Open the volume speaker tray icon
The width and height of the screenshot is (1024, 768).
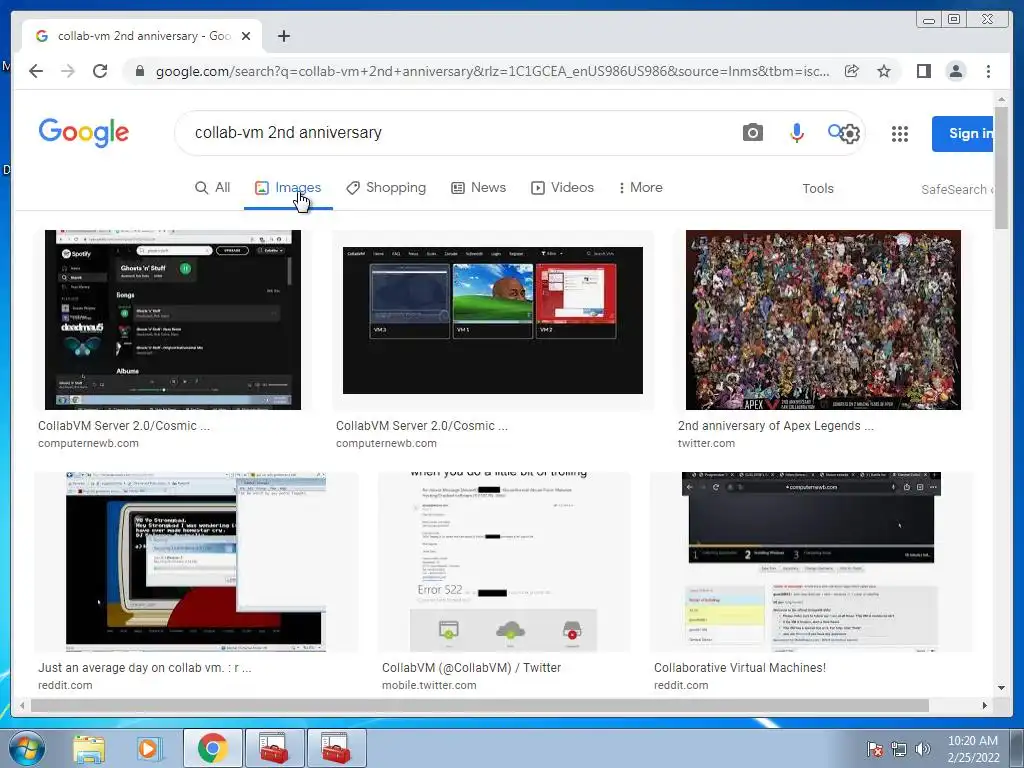923,750
